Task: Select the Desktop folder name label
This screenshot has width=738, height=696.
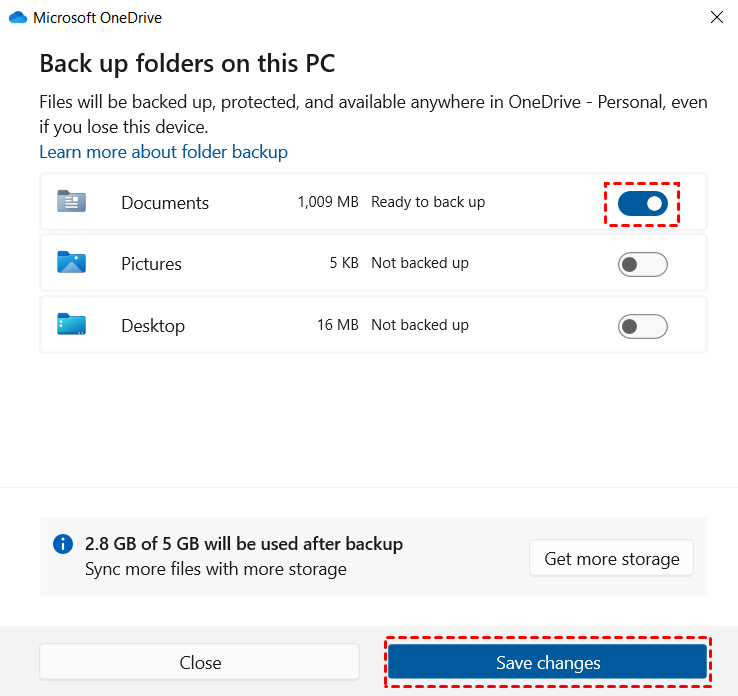Action: point(153,326)
